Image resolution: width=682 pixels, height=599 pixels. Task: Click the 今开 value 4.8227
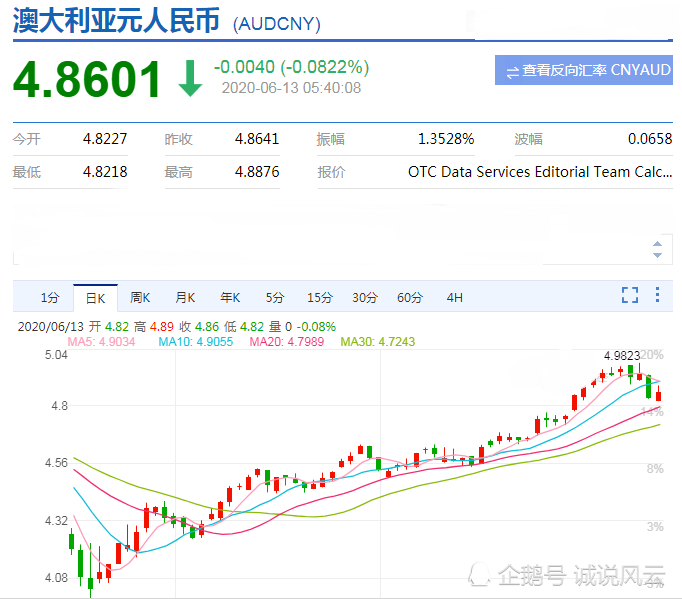click(105, 139)
